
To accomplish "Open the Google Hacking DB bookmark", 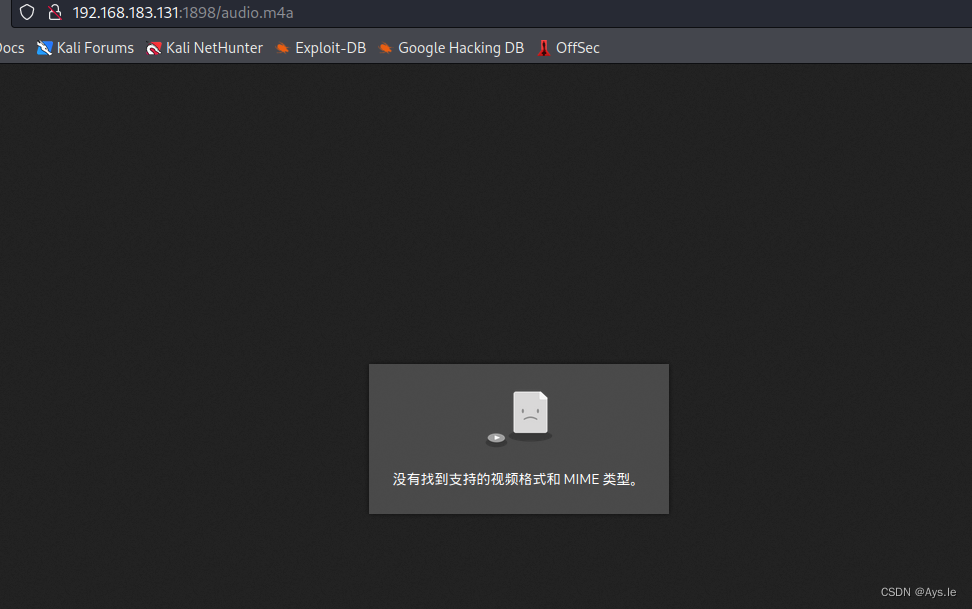I will click(x=451, y=48).
